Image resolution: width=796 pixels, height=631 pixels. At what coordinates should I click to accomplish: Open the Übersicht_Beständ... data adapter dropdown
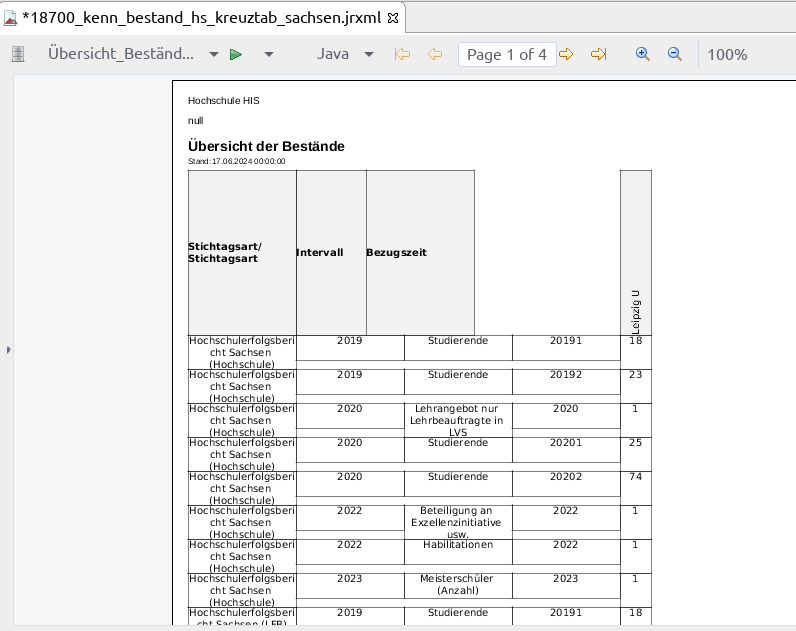click(214, 54)
